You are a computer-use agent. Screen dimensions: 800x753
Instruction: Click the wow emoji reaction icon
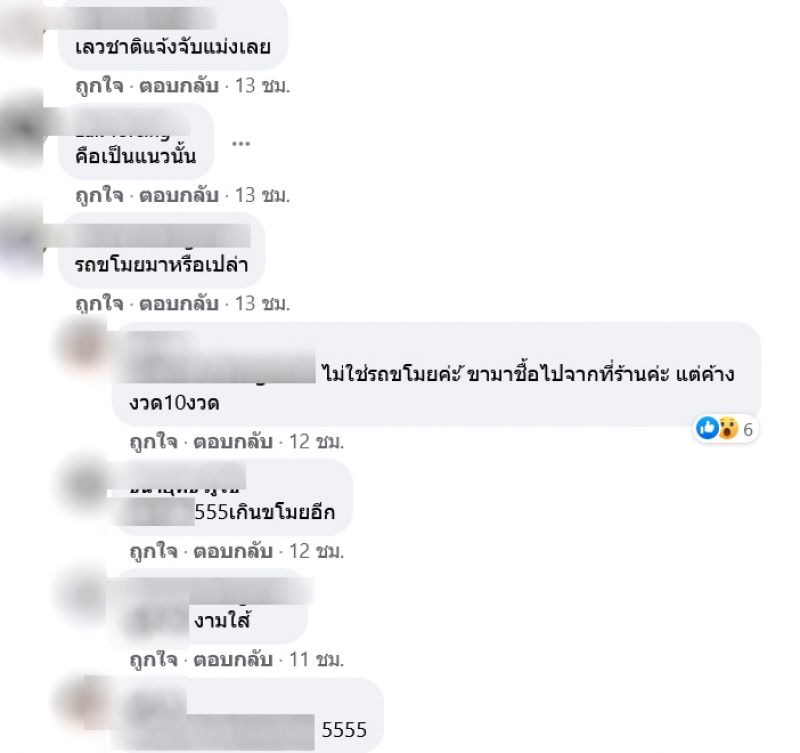(728, 428)
